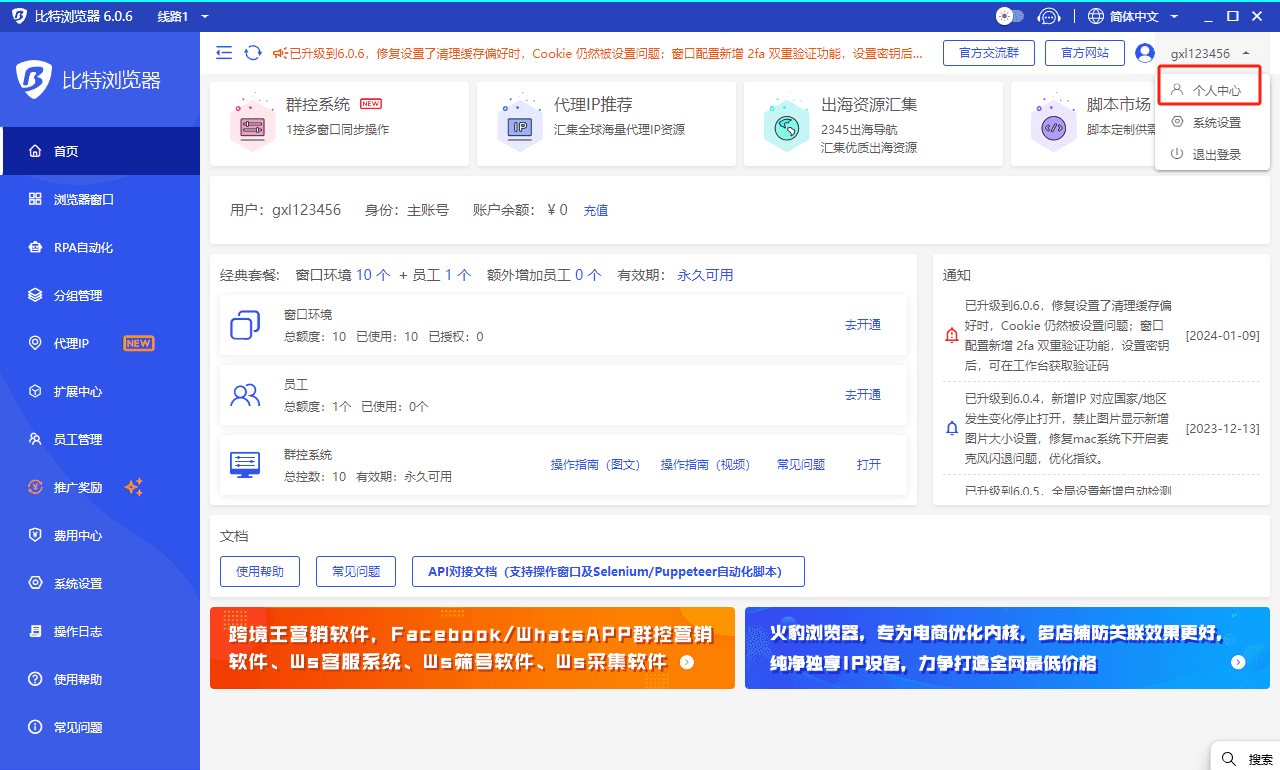This screenshot has height=770, width=1280.
Task: Click the 群控系统 card icon
Action: (253, 123)
